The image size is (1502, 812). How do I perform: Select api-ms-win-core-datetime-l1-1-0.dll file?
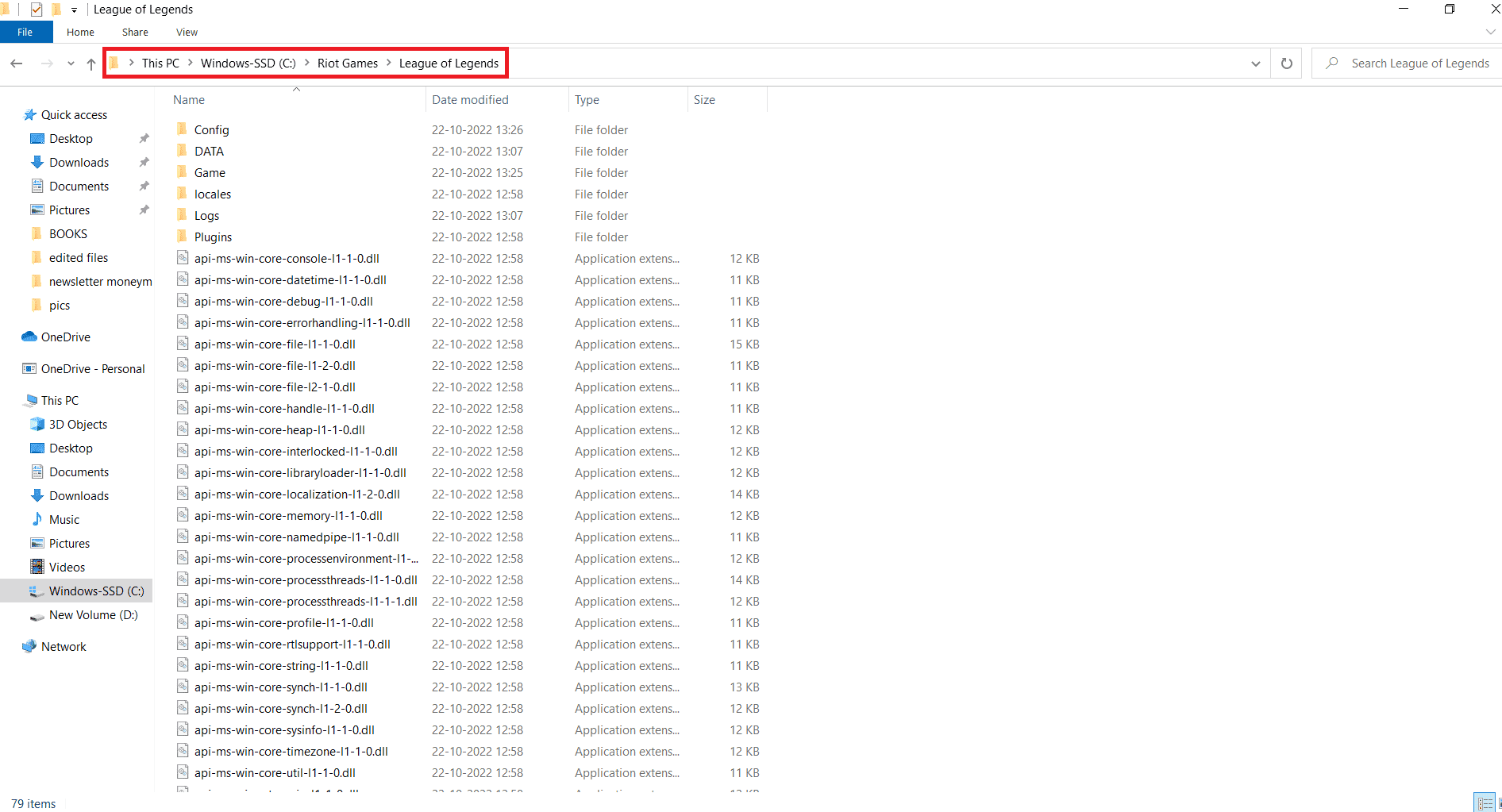(291, 280)
